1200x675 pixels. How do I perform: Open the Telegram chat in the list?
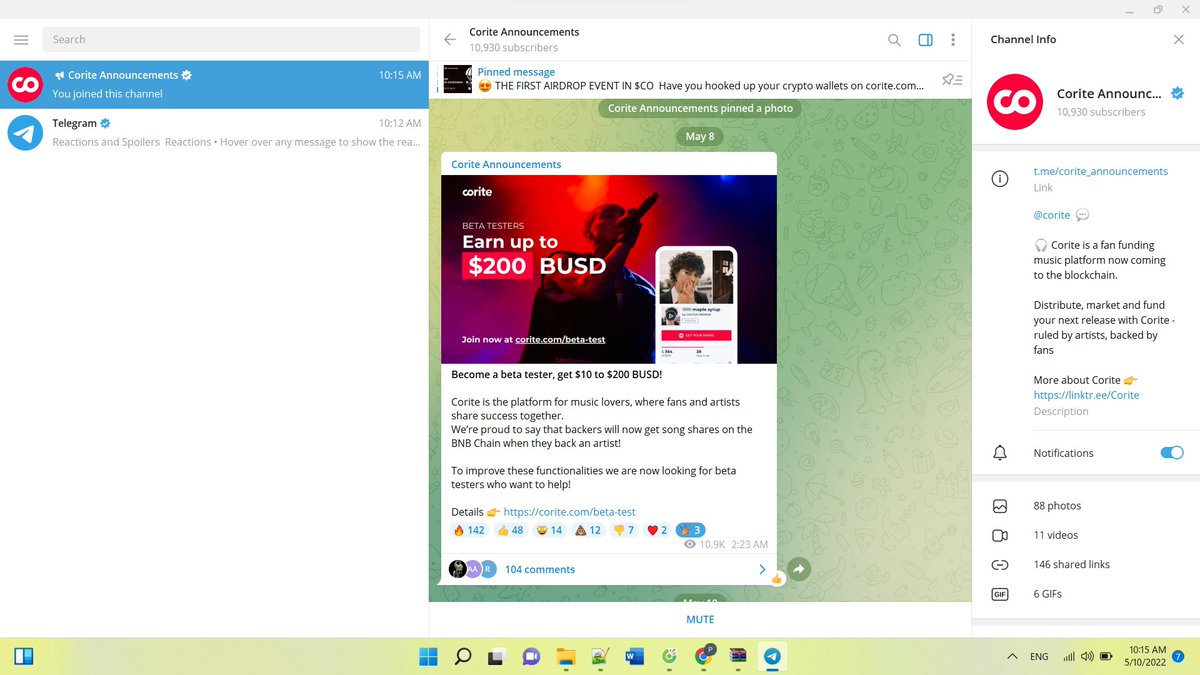pyautogui.click(x=214, y=132)
